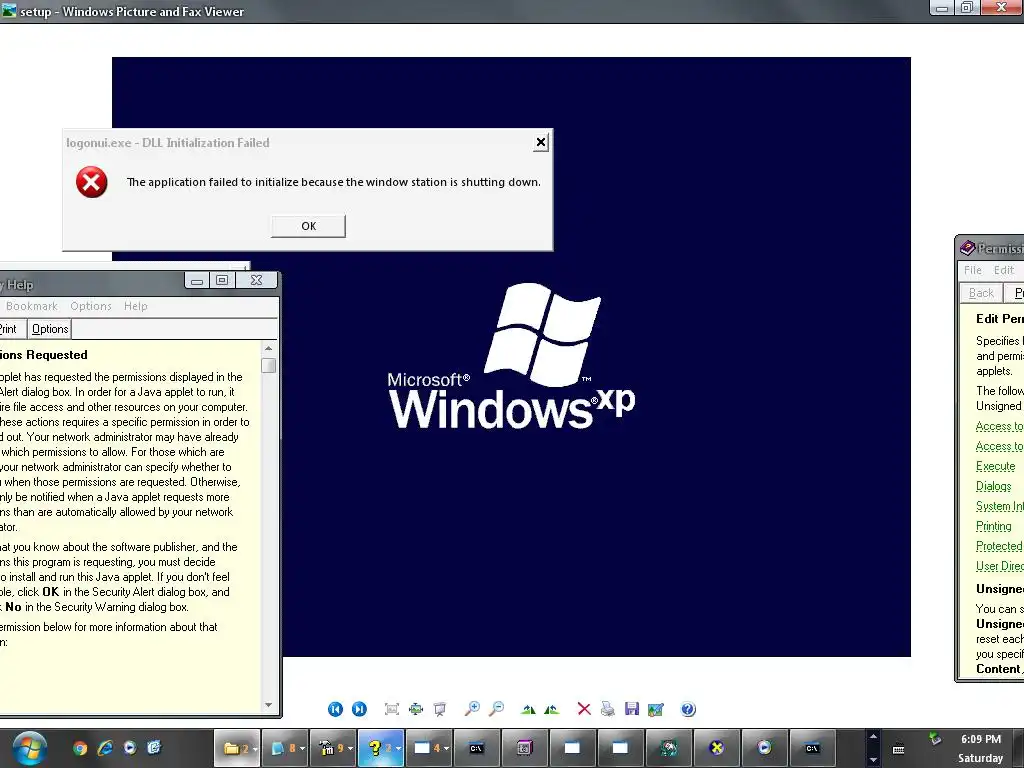Open the viewer Help icon

[688, 709]
